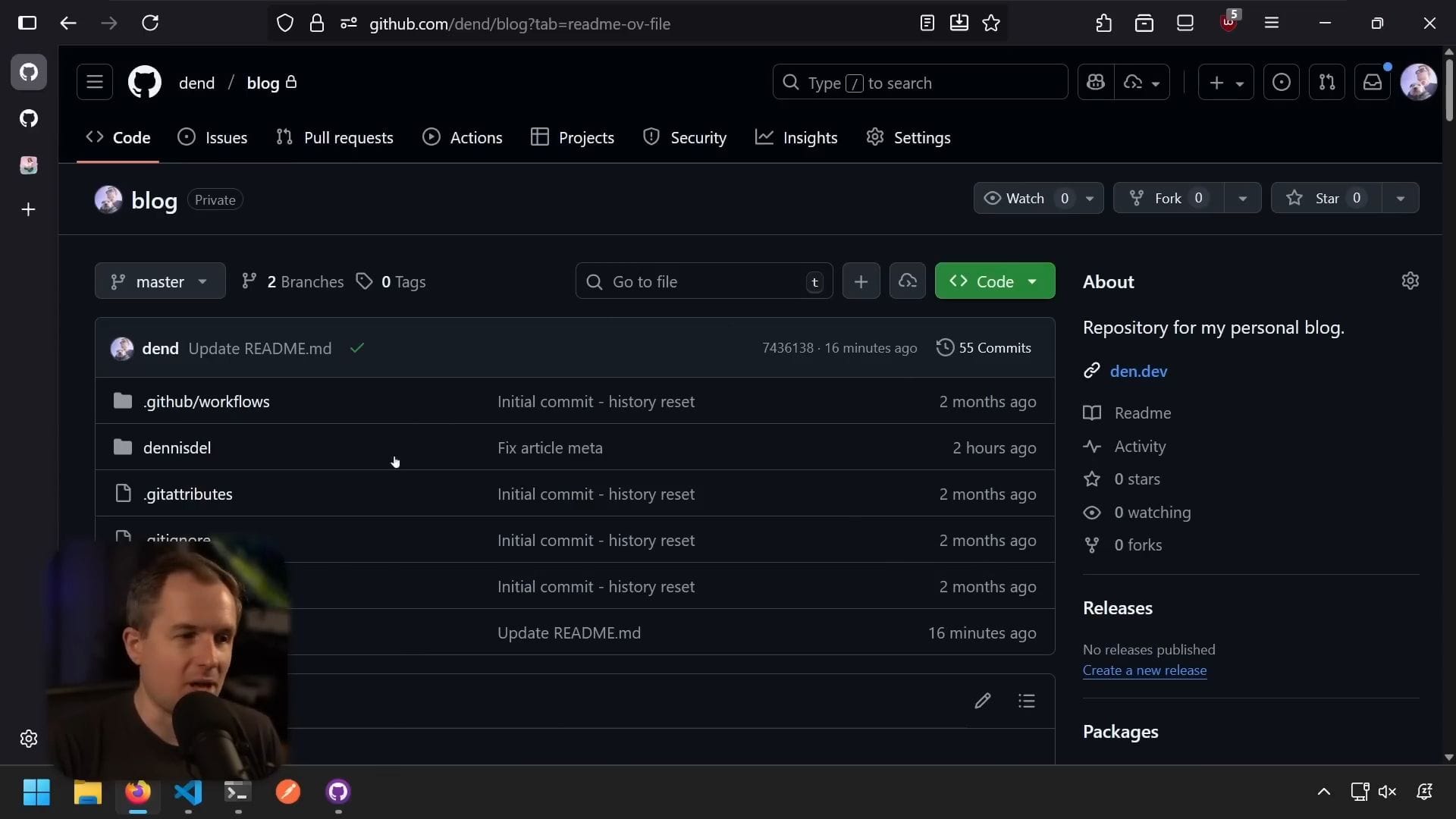The image size is (1456, 819).
Task: Toggle Watch for this repository
Action: (x=1024, y=198)
